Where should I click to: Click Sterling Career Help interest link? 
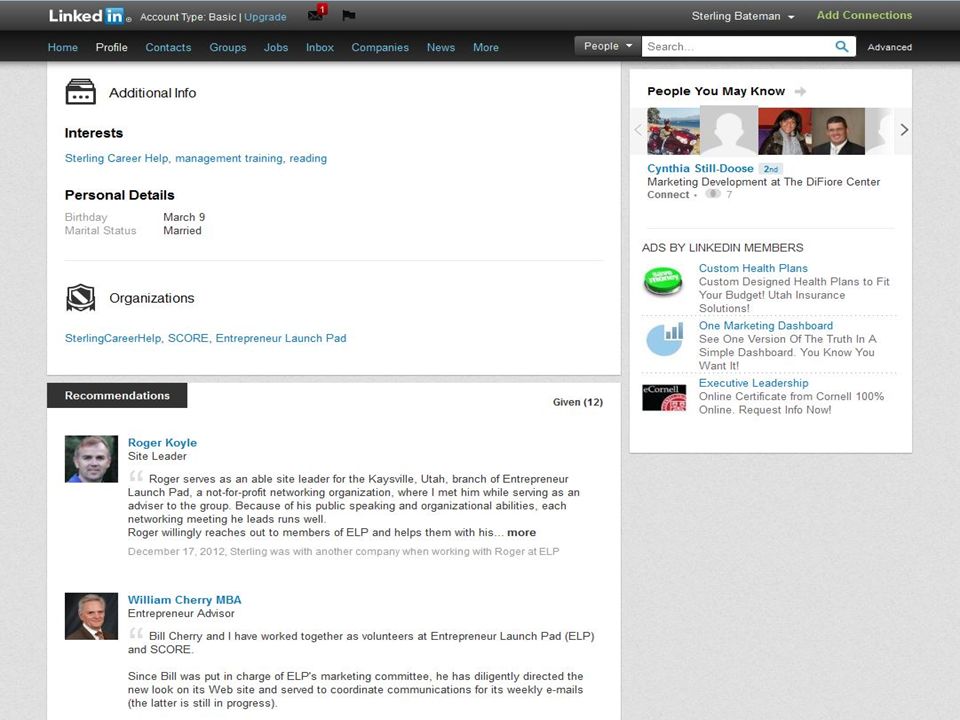(x=116, y=158)
